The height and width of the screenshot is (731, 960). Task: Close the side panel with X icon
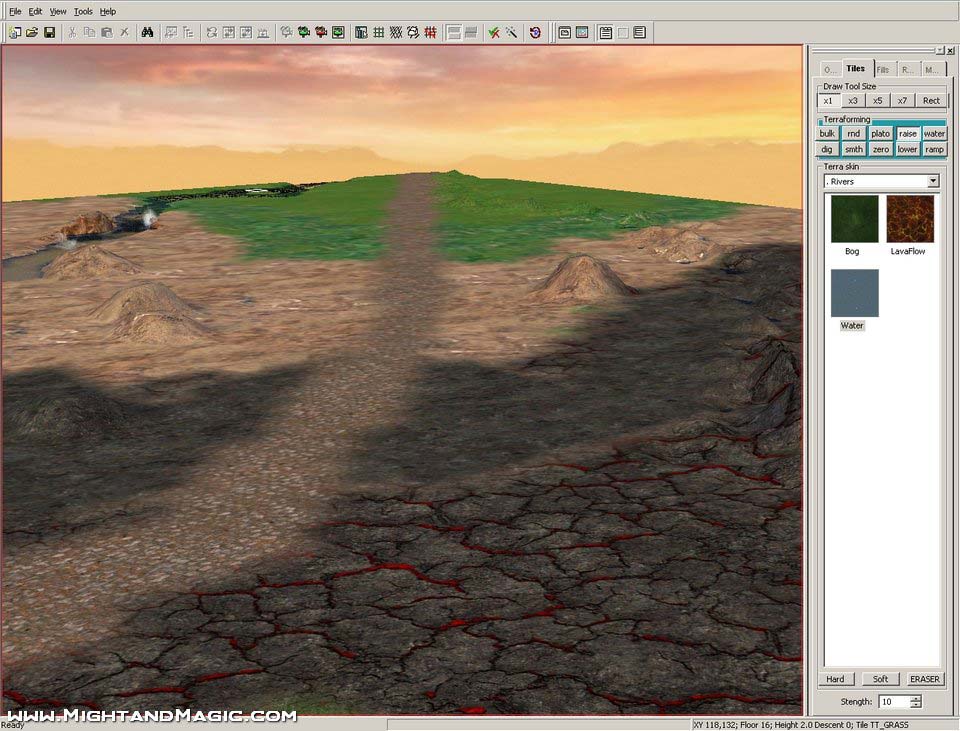[950, 50]
